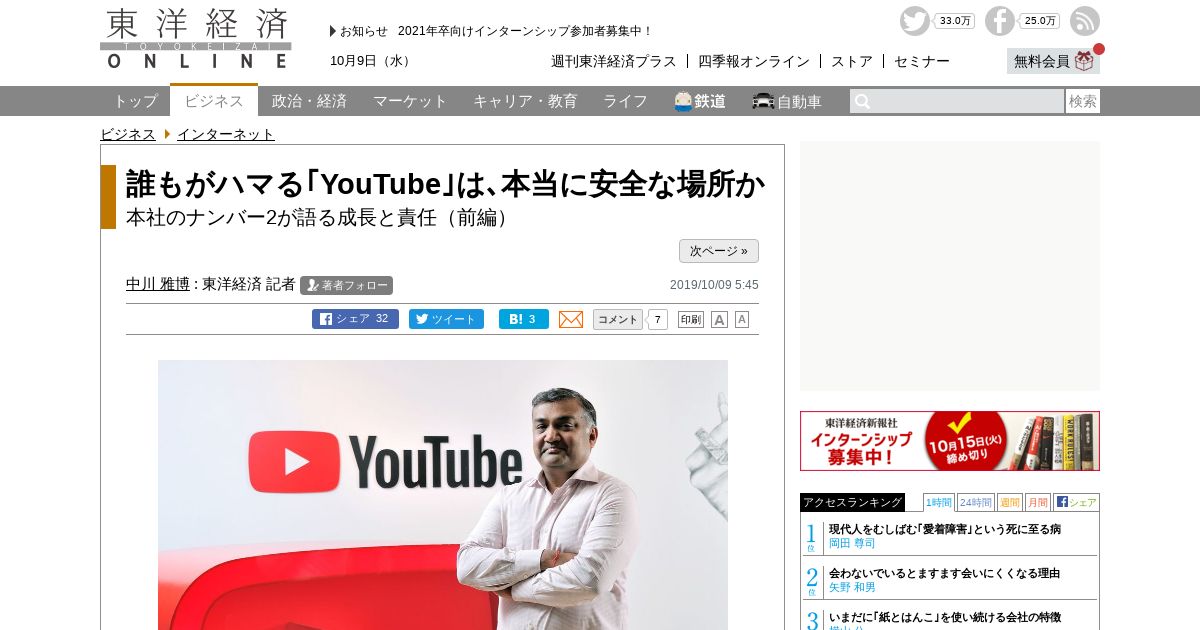Screen dimensions: 1200x630
Task: Open the 政治・経済 navigation tab
Action: click(309, 101)
